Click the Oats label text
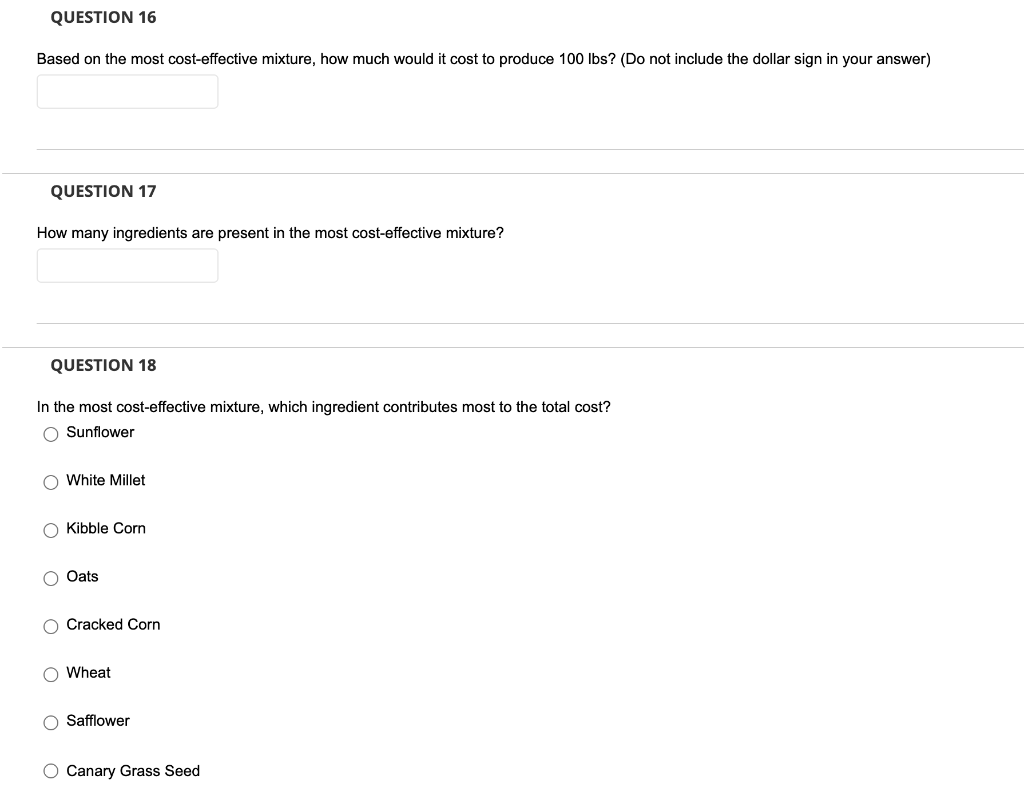This screenshot has height=807, width=1024. 81,576
